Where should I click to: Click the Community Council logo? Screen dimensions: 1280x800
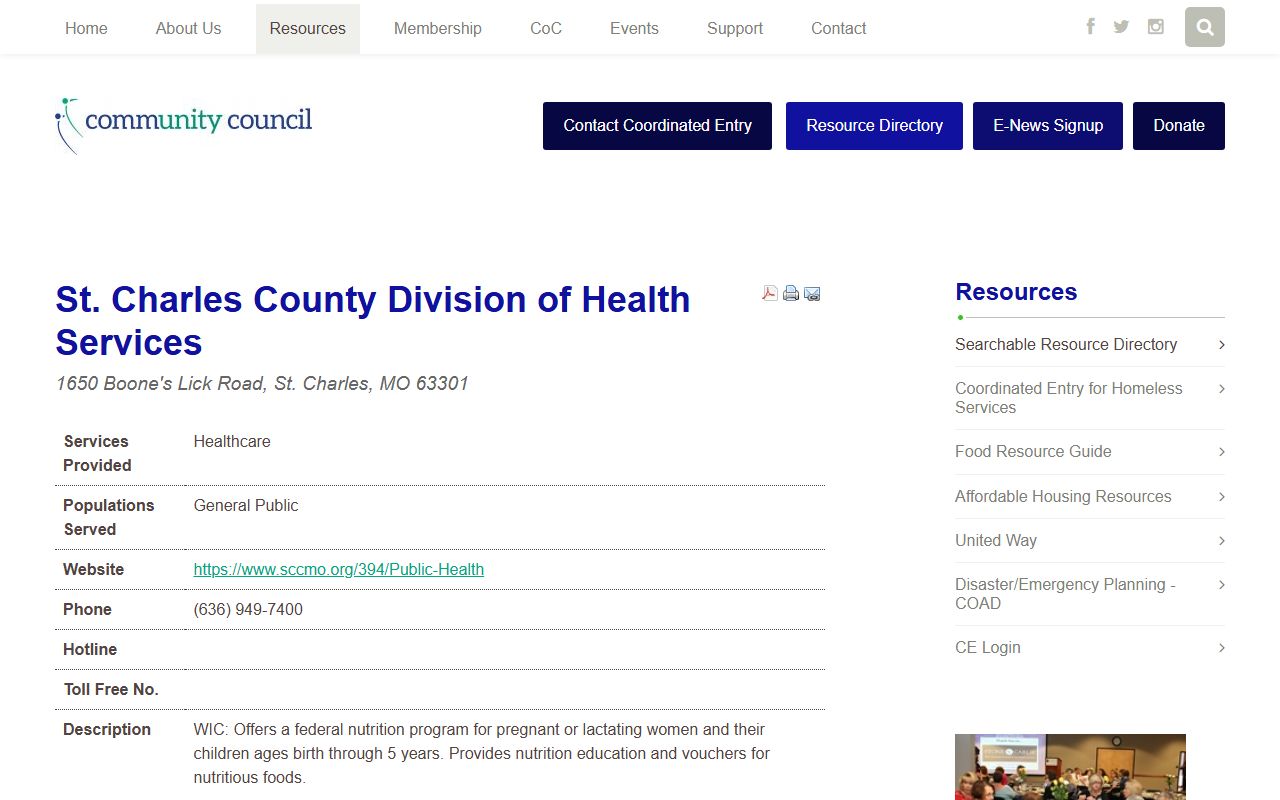tap(184, 125)
